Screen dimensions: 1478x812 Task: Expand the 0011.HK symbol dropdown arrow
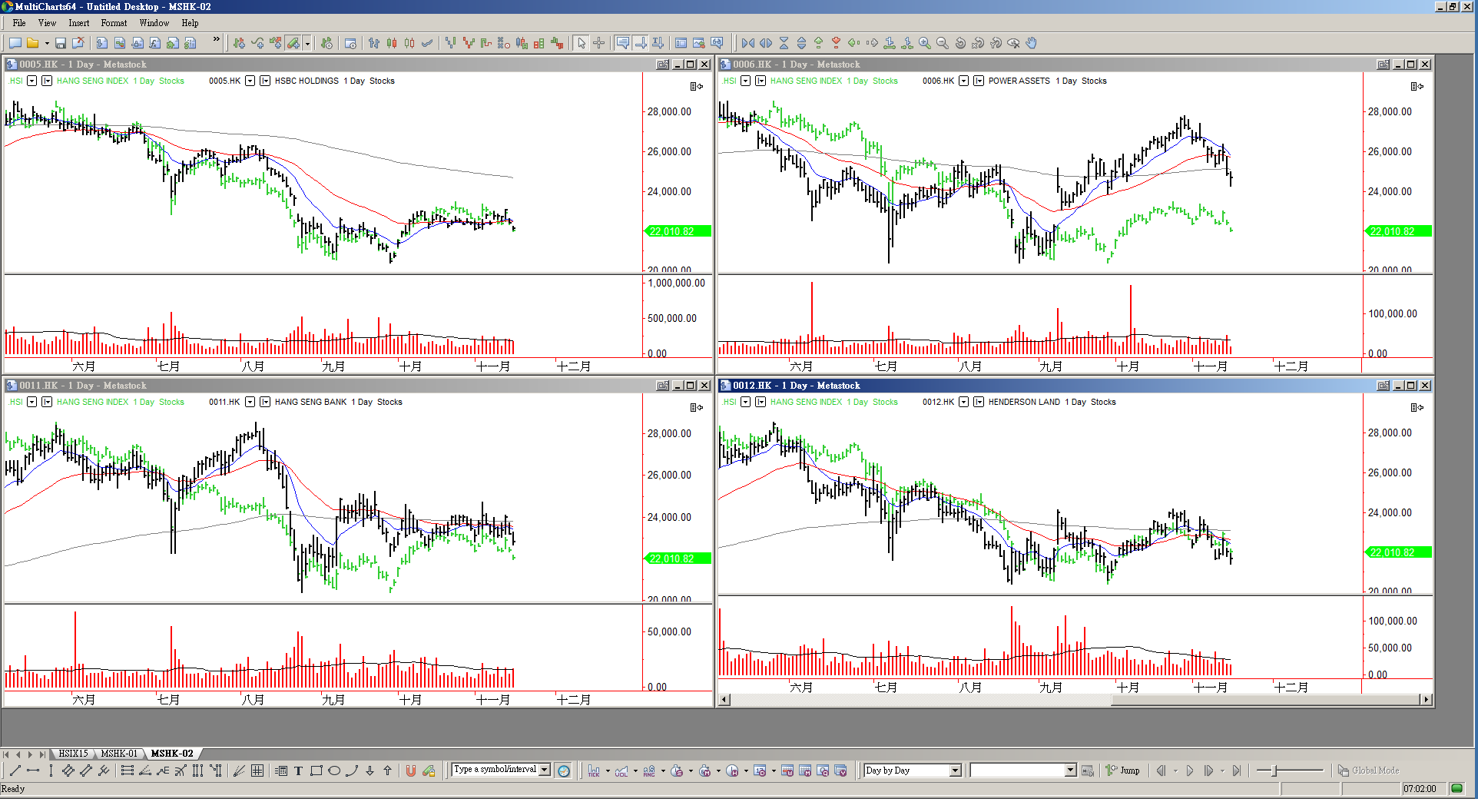click(x=250, y=402)
